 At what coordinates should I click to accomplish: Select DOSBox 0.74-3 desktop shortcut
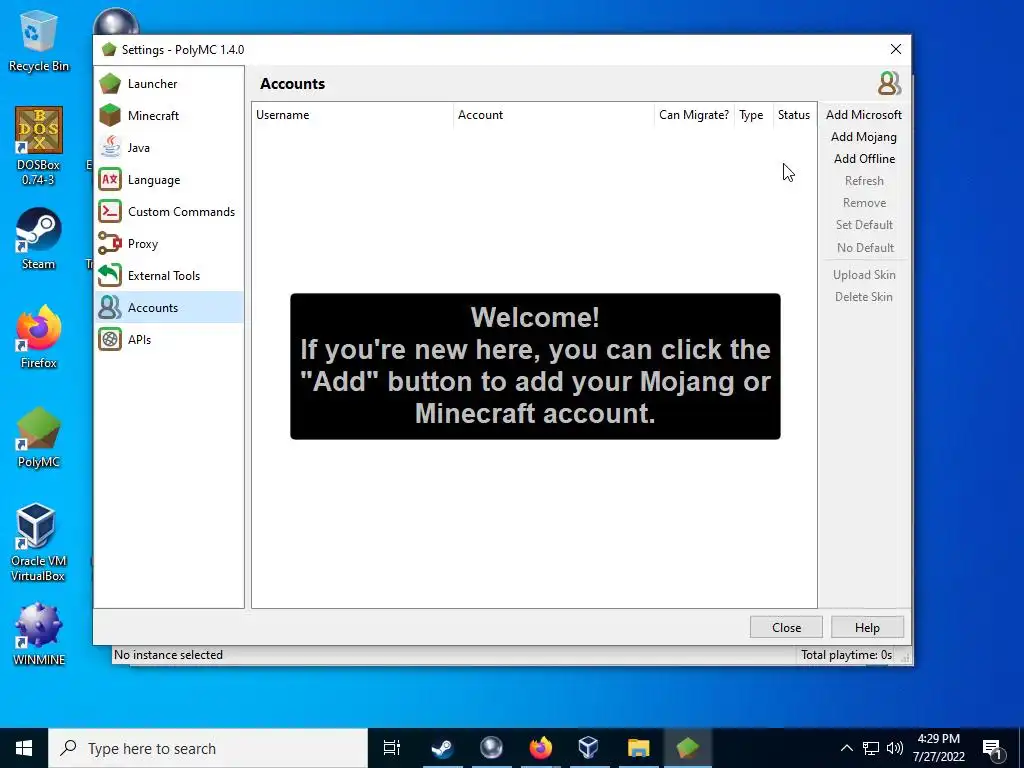[x=39, y=146]
